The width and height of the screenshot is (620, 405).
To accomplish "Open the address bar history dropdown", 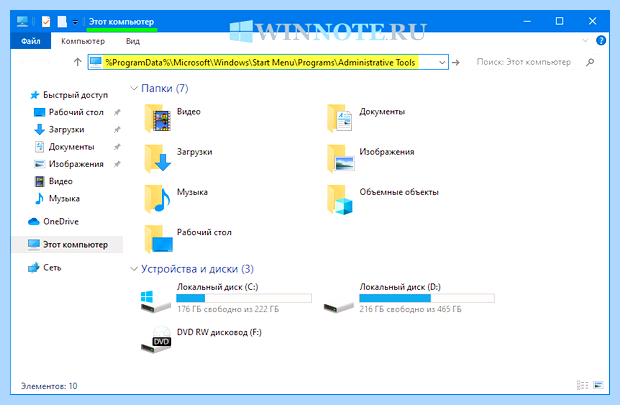I will (x=442, y=62).
